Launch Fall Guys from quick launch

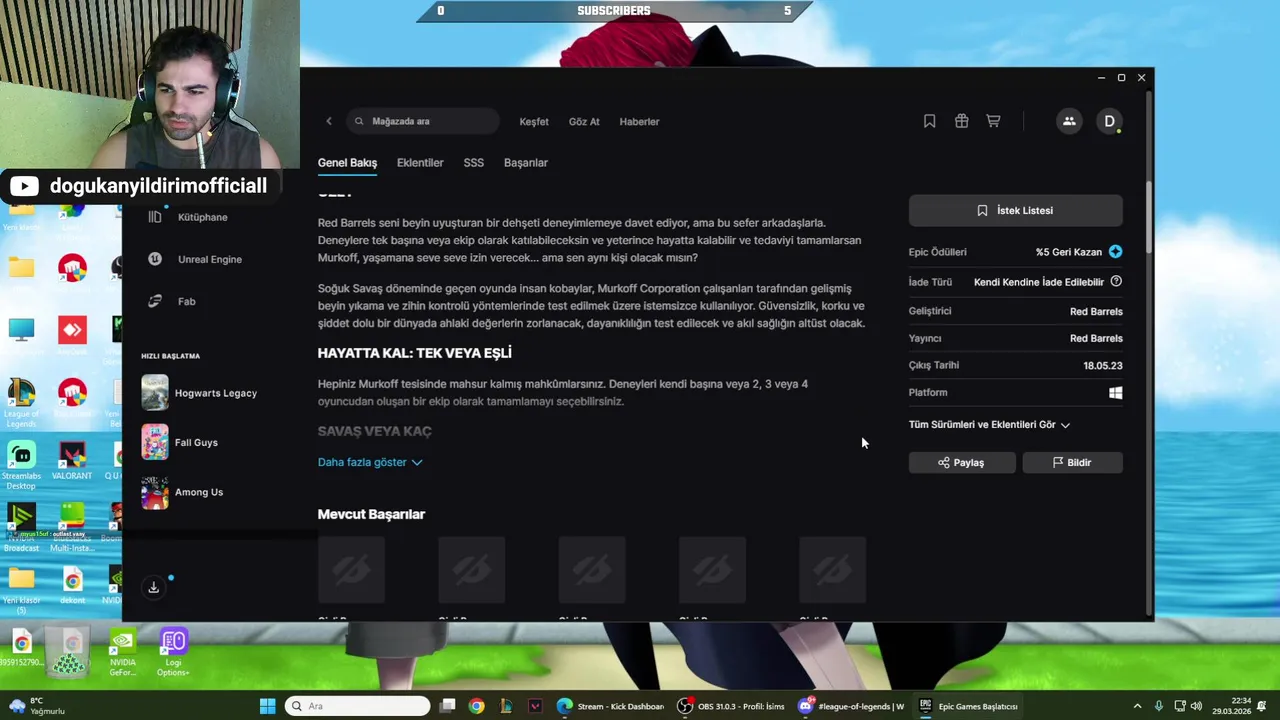[x=179, y=442]
